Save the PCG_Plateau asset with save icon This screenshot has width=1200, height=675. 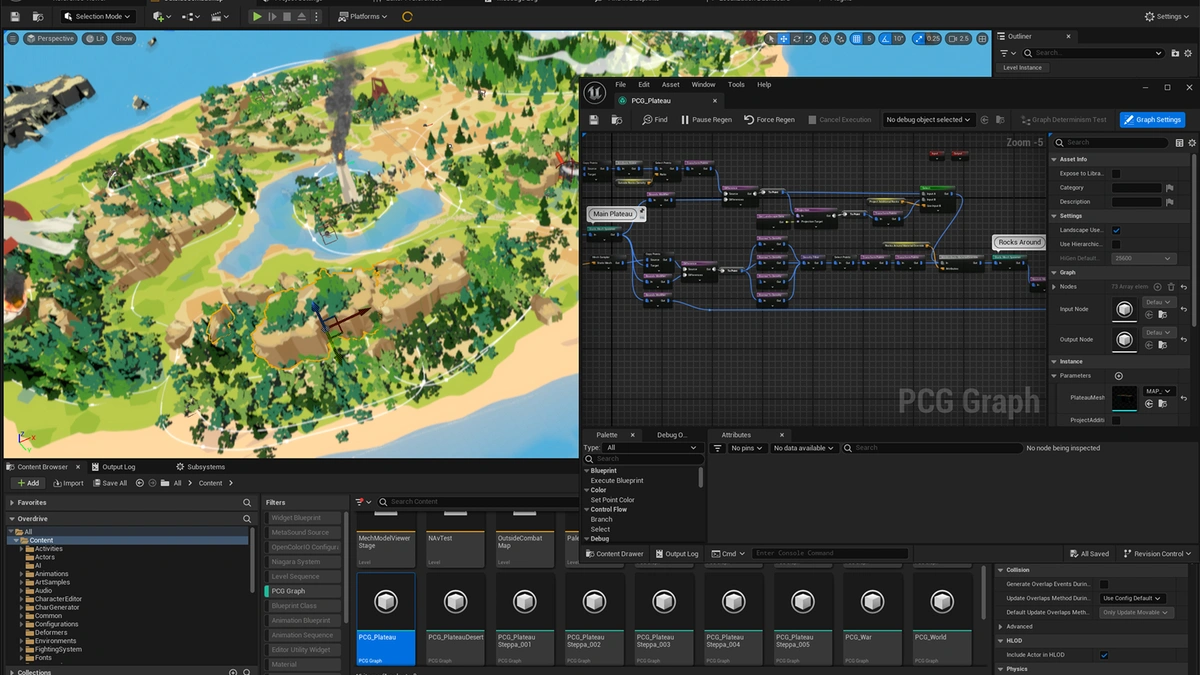594,120
